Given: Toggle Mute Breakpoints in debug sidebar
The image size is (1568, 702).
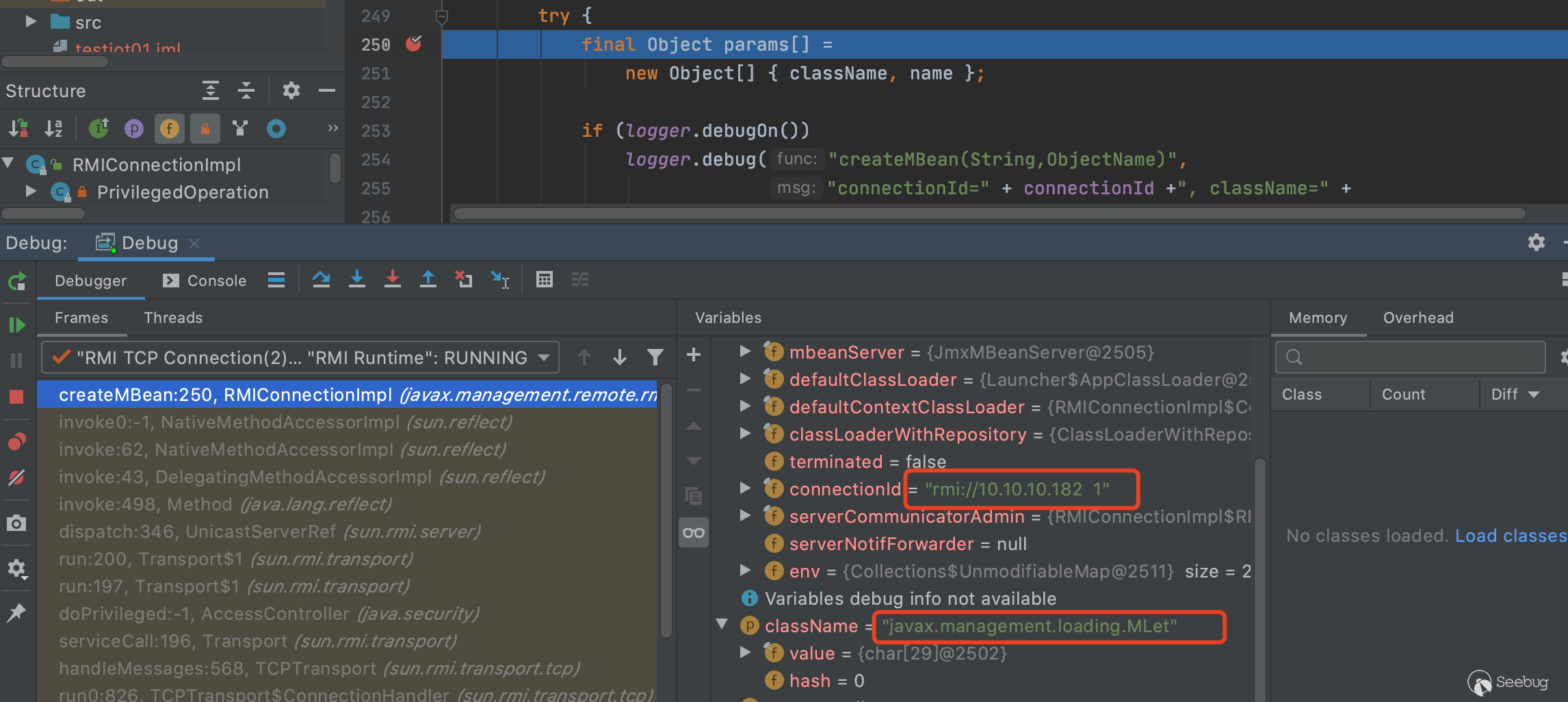Looking at the screenshot, I should pyautogui.click(x=16, y=478).
